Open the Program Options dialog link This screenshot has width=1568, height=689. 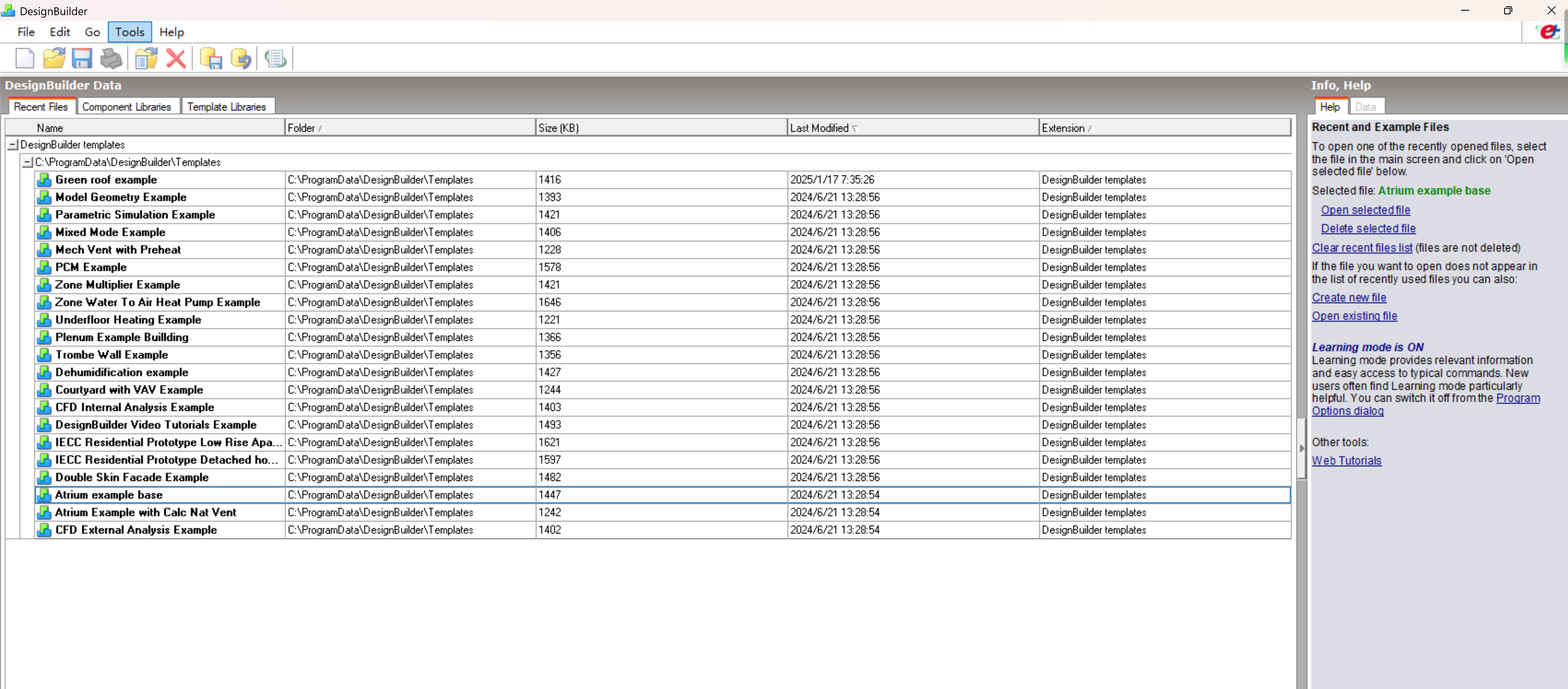(x=1518, y=398)
